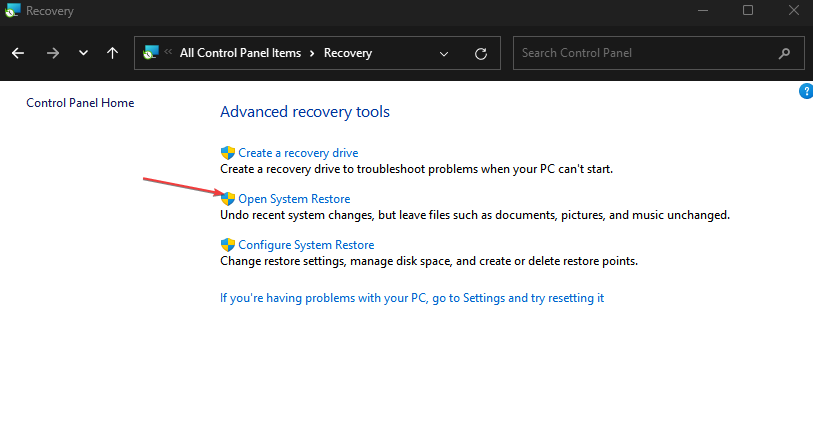Click Create a recovery drive link
The width and height of the screenshot is (813, 445).
point(298,153)
